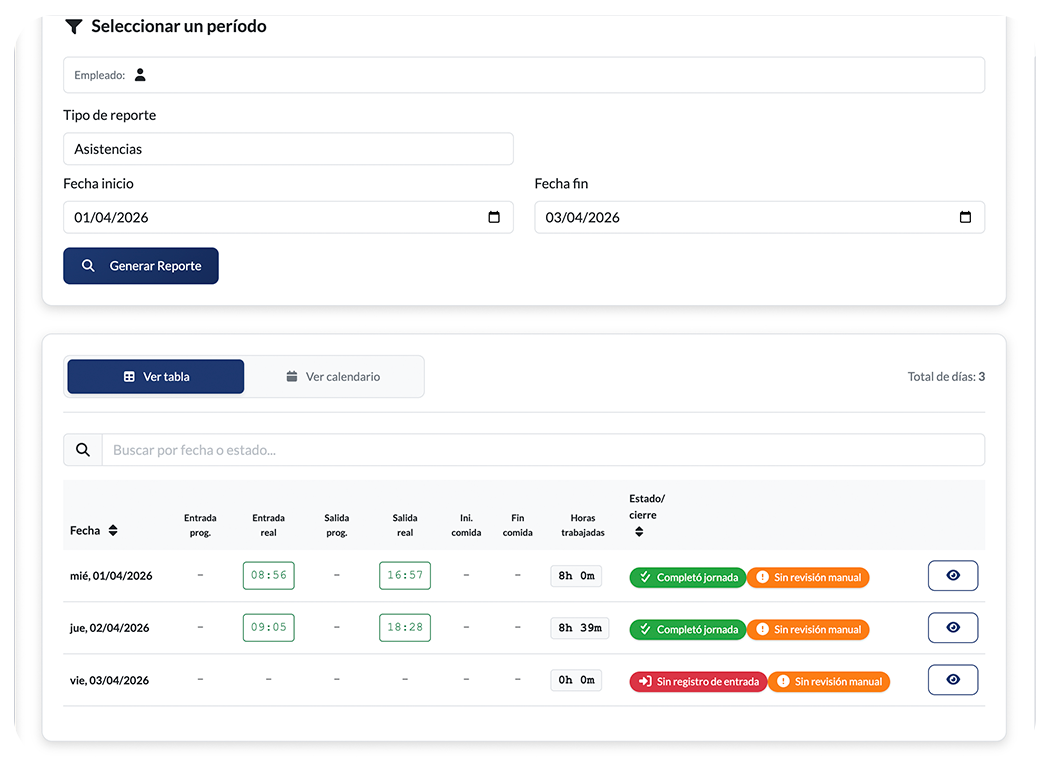Viewport: 1050px width, 768px height.
Task: Click calendar icon in Fecha inicio field
Action: (x=494, y=217)
